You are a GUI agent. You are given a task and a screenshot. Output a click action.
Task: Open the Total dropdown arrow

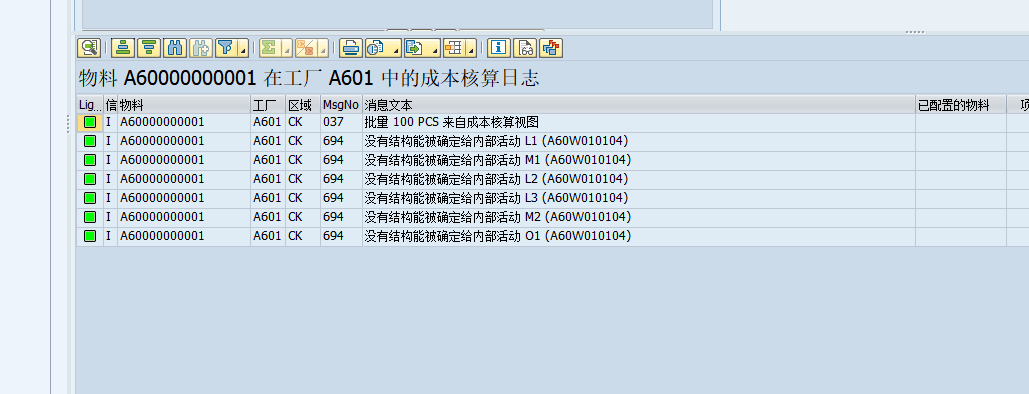(287, 49)
